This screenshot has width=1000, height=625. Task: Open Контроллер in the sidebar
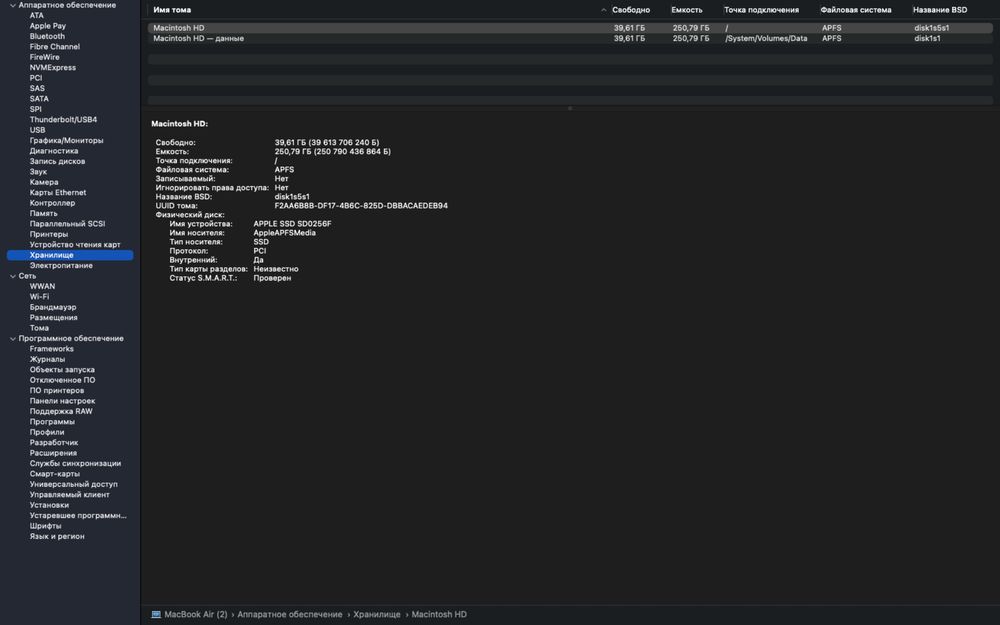[52, 203]
